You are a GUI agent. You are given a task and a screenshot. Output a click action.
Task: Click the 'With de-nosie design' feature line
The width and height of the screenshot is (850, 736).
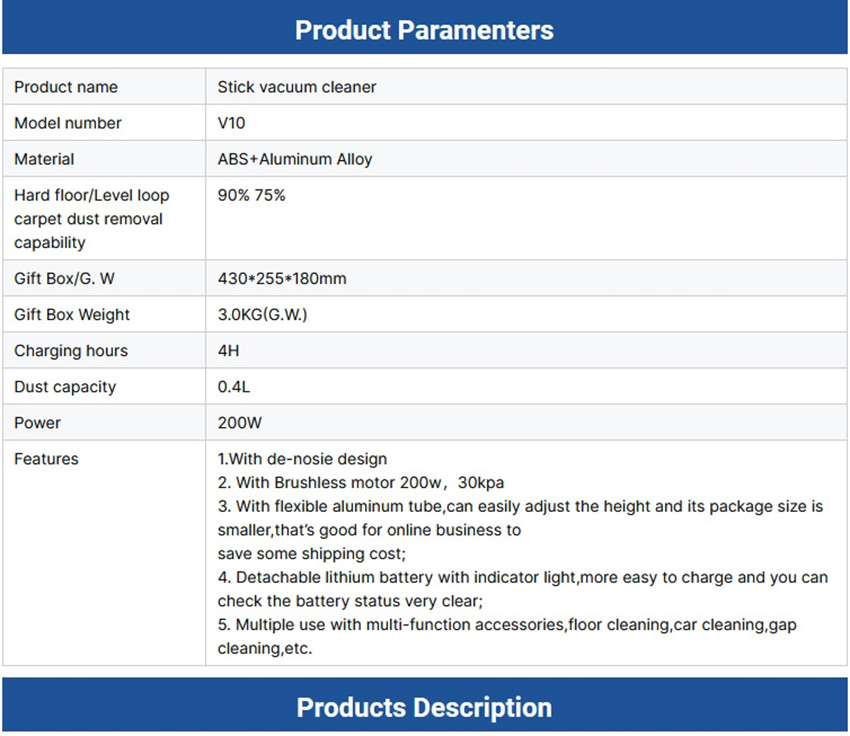tap(302, 459)
